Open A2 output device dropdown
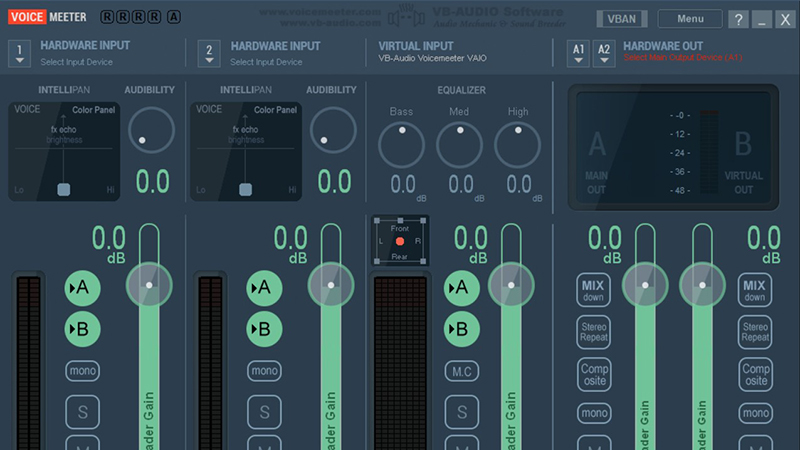This screenshot has height=450, width=800. click(x=604, y=54)
